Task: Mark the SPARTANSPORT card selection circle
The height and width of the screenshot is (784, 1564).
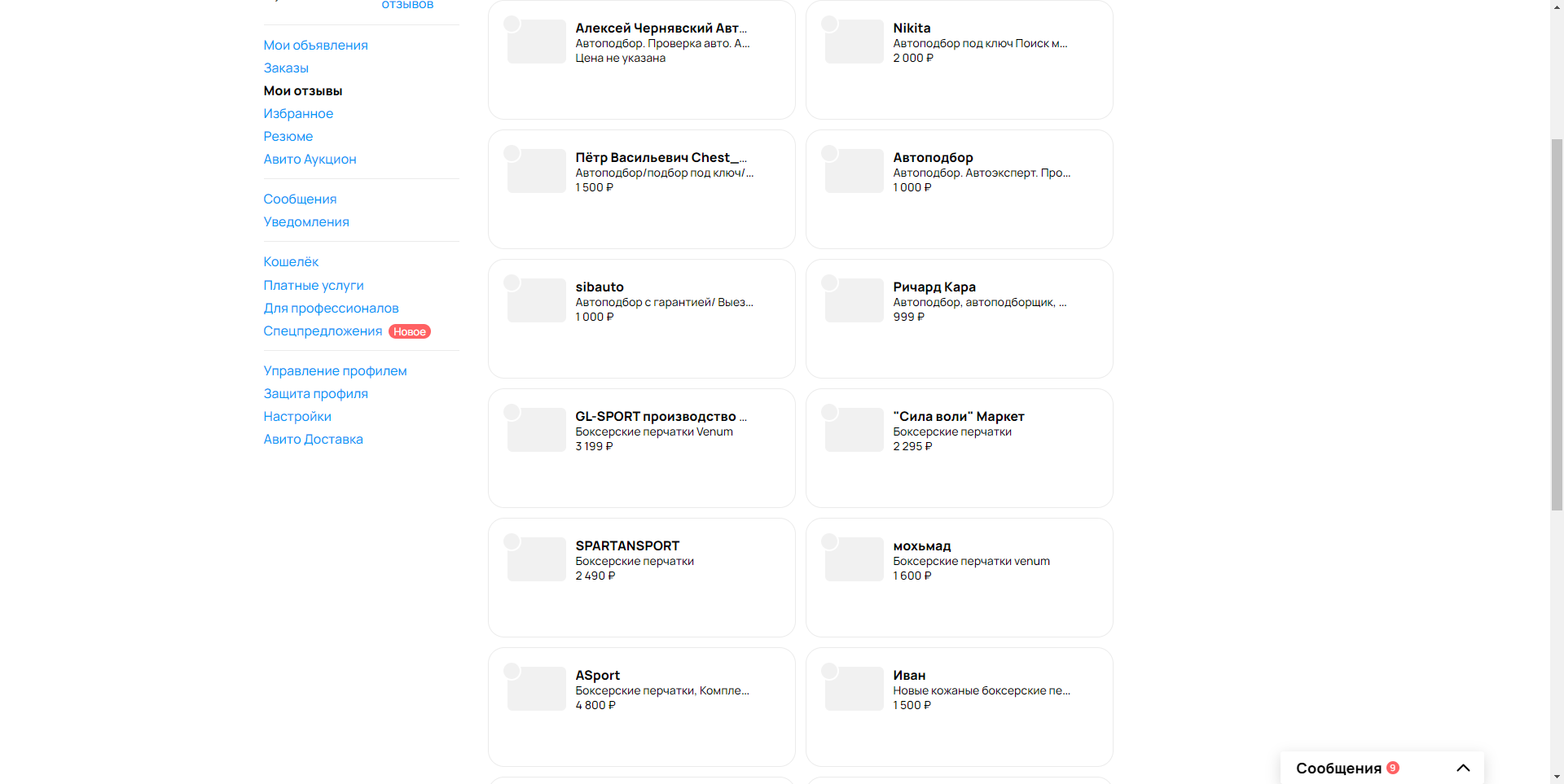Action: coord(512,541)
